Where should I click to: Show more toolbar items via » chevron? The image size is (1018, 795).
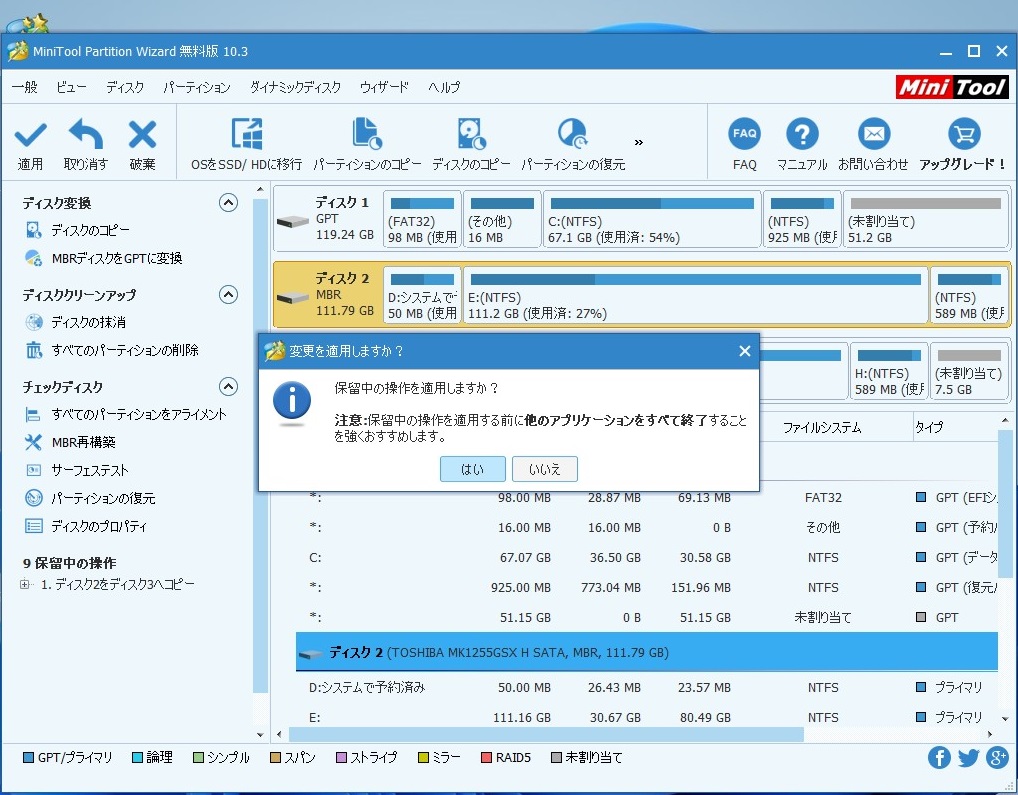point(639,142)
